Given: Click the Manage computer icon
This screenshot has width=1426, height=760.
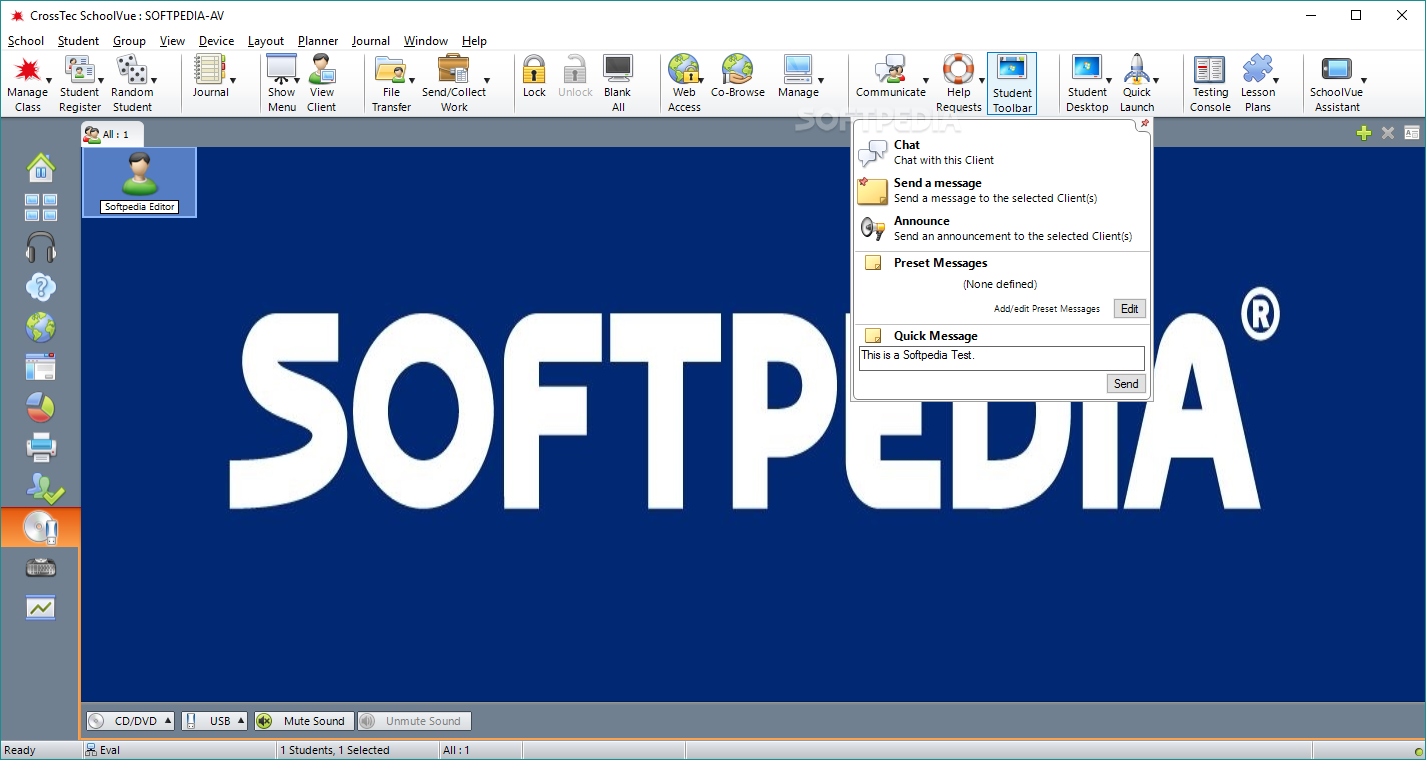Looking at the screenshot, I should [x=798, y=76].
